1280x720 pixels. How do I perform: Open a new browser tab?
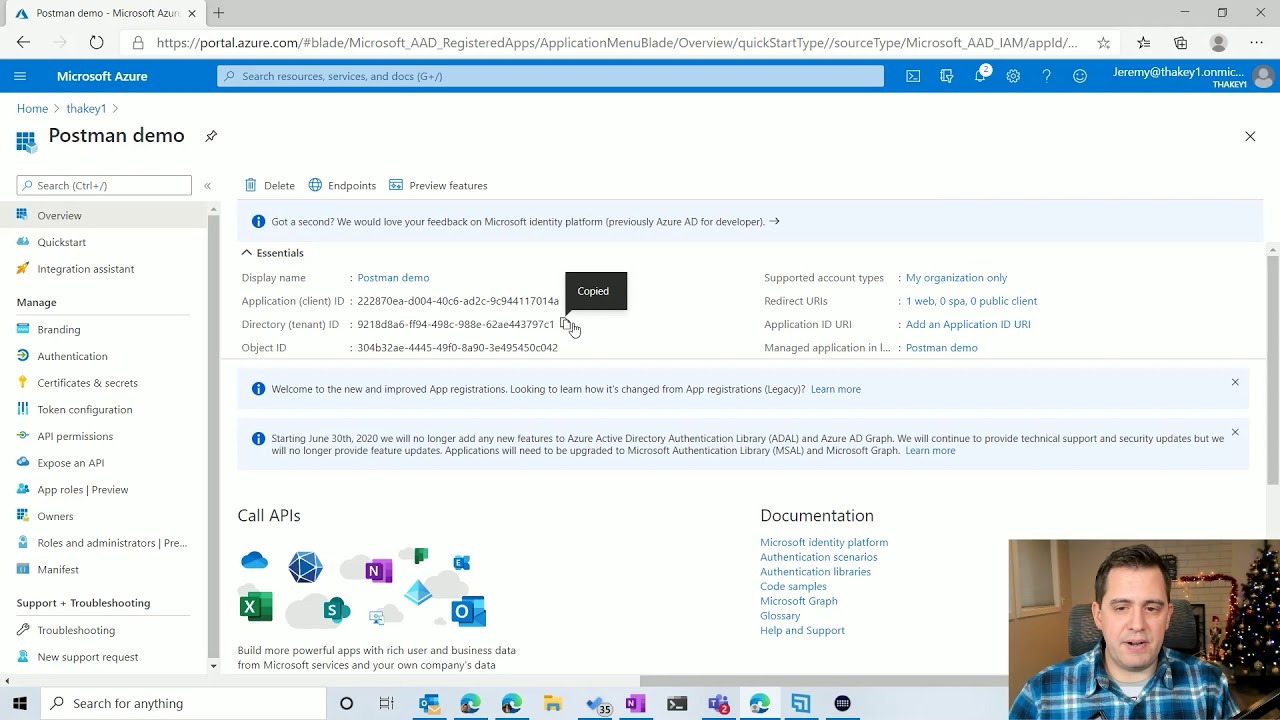pos(218,13)
